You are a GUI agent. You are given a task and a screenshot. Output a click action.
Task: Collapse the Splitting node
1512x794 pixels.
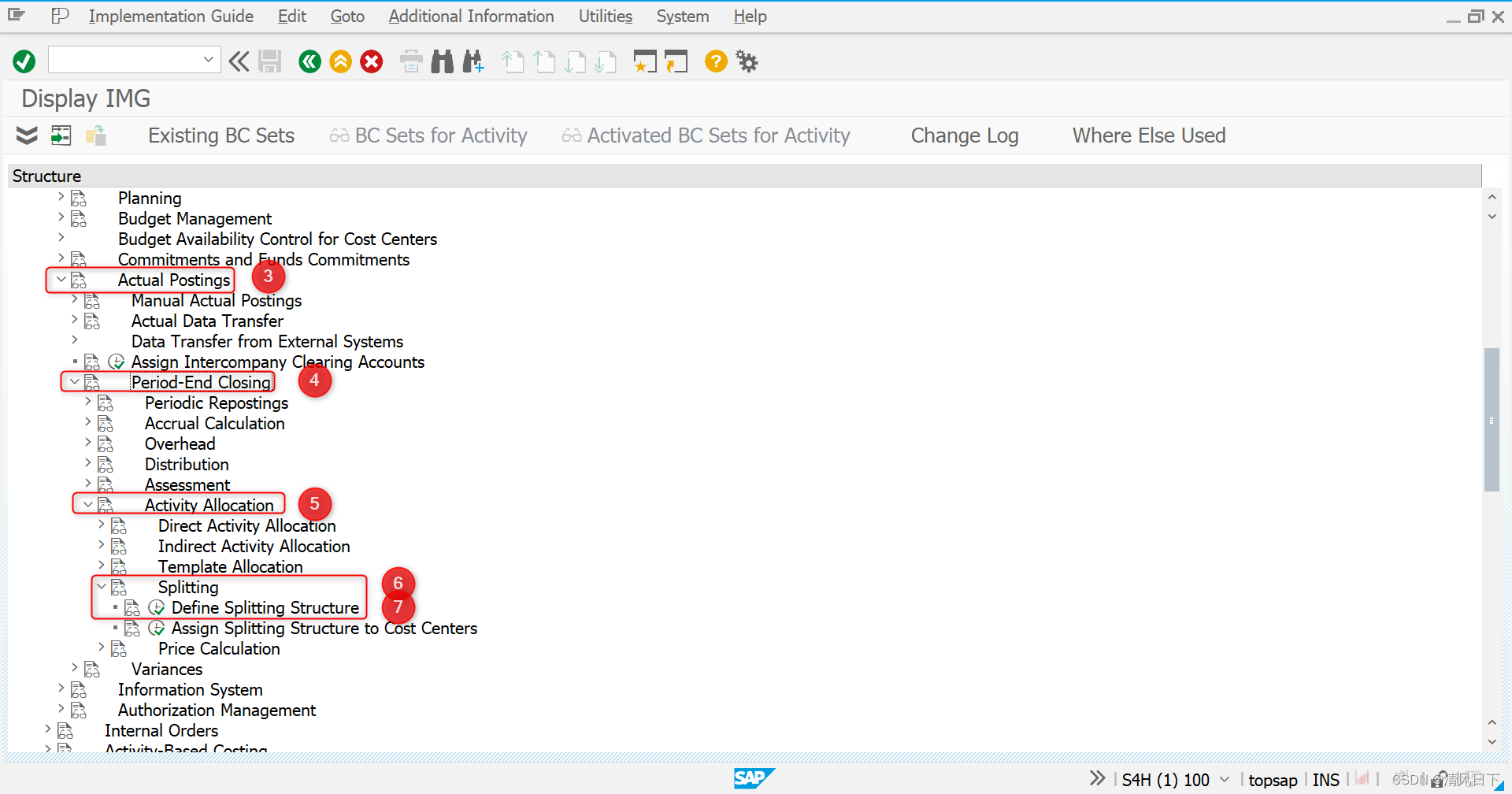[x=101, y=586]
